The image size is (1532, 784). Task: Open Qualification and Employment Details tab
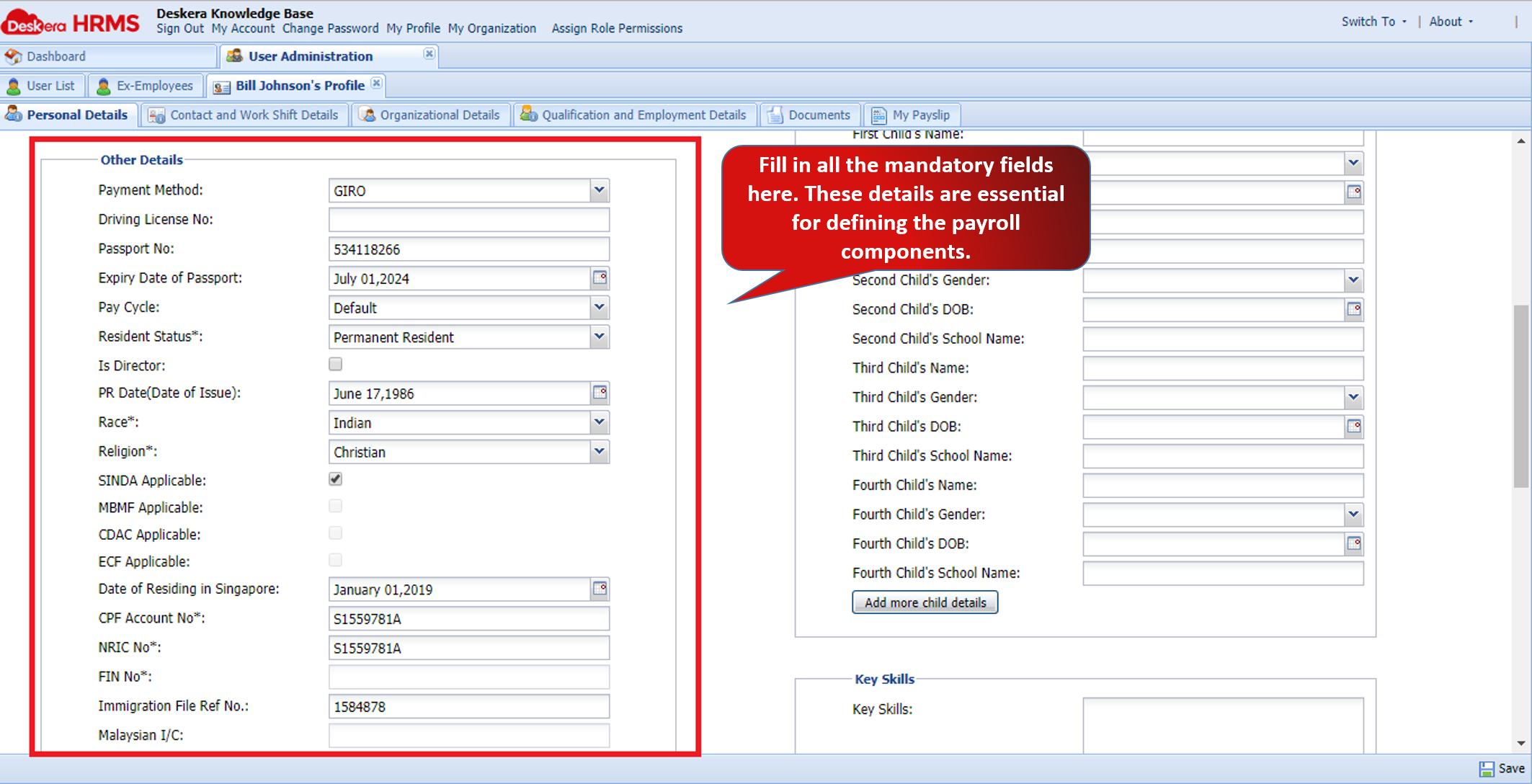point(635,115)
